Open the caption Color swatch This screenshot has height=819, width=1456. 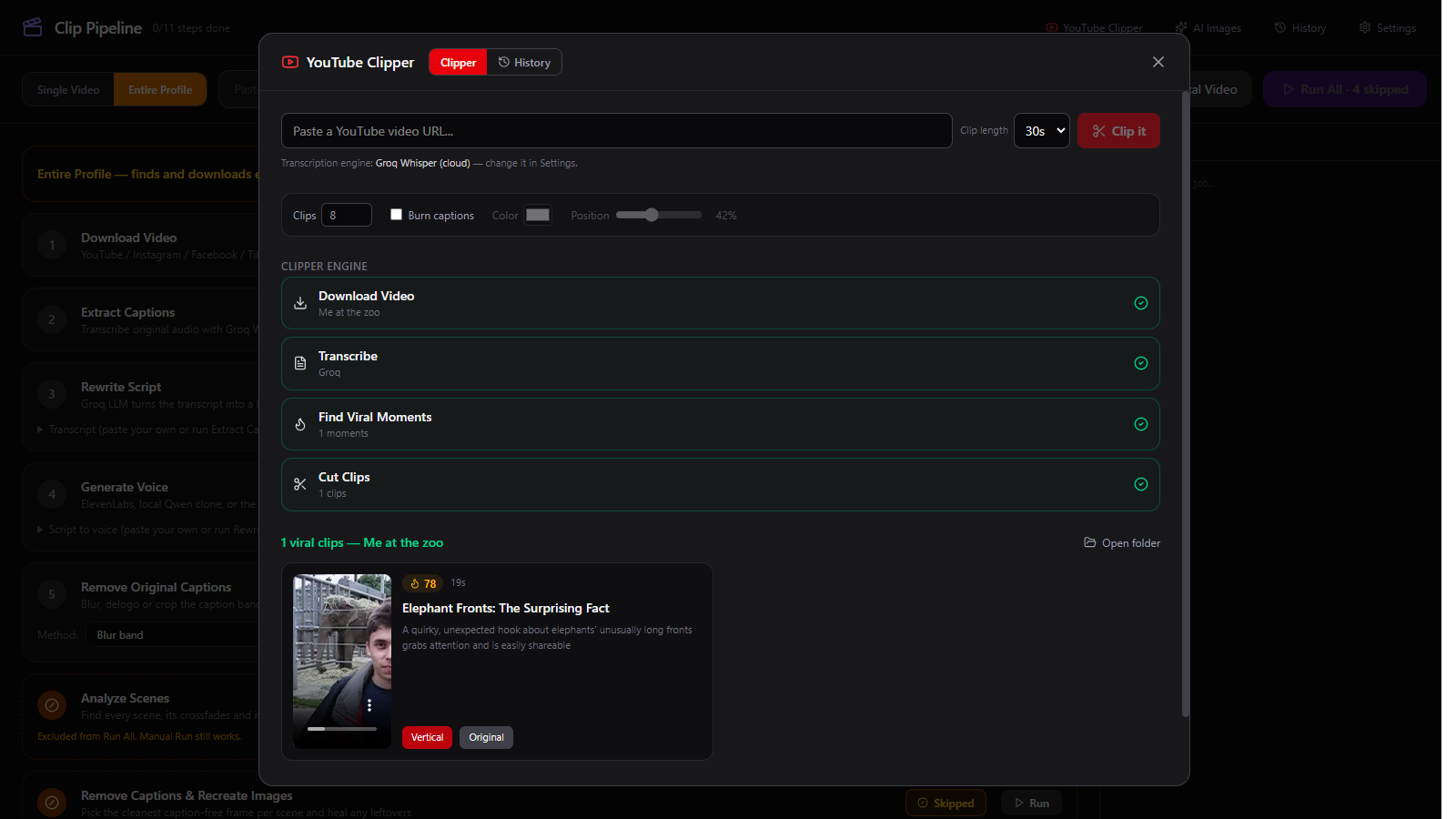[x=538, y=215]
